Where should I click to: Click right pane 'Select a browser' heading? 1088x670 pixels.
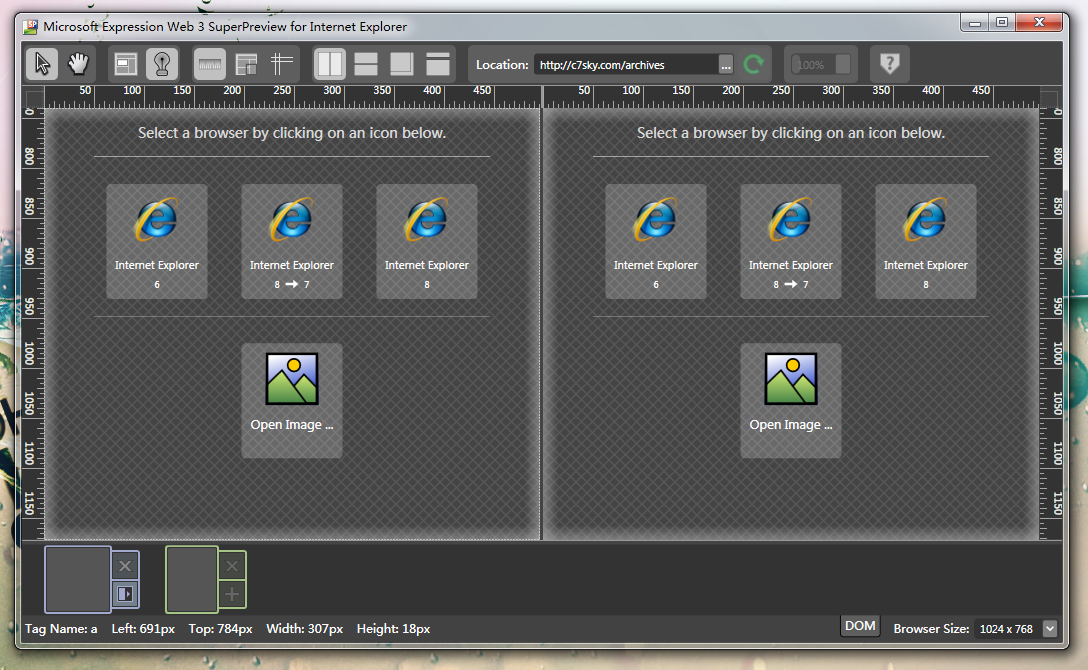[x=791, y=132]
